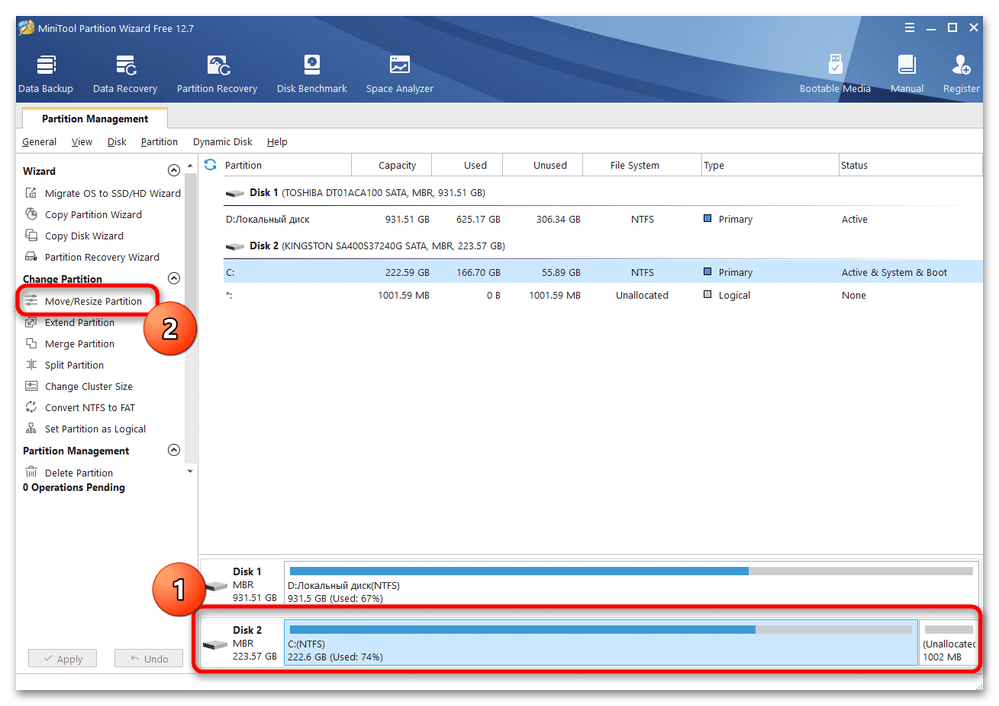Open the Space Analyzer tool
Viewport: 999px width, 706px height.
[400, 73]
